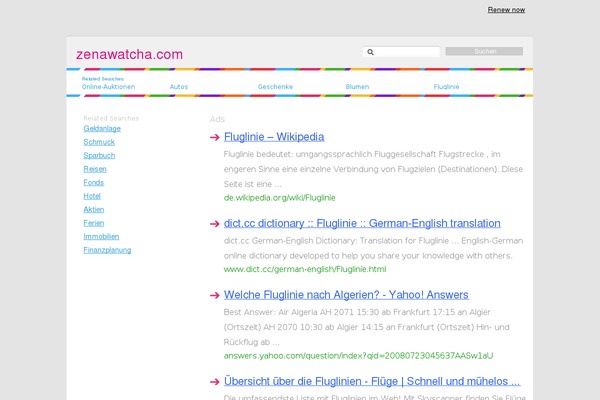Click the 'dict.cc German-English Dictionary' description text
Image resolution: width=600 pixels, height=400 pixels.
[373, 248]
